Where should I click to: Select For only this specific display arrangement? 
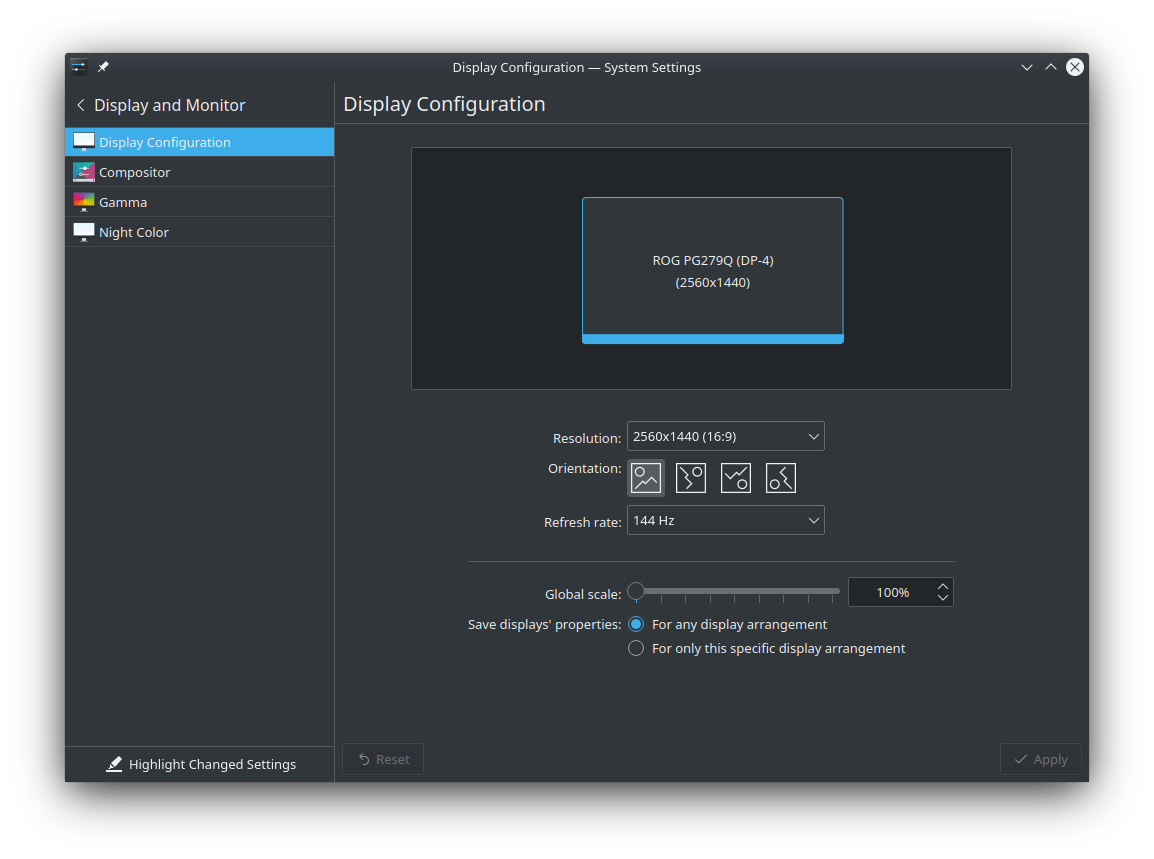(636, 648)
